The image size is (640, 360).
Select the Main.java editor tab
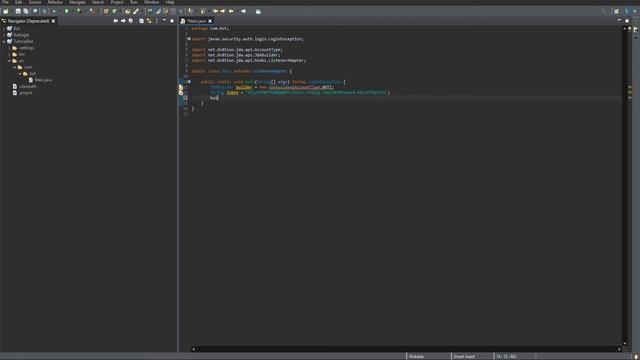[197, 21]
